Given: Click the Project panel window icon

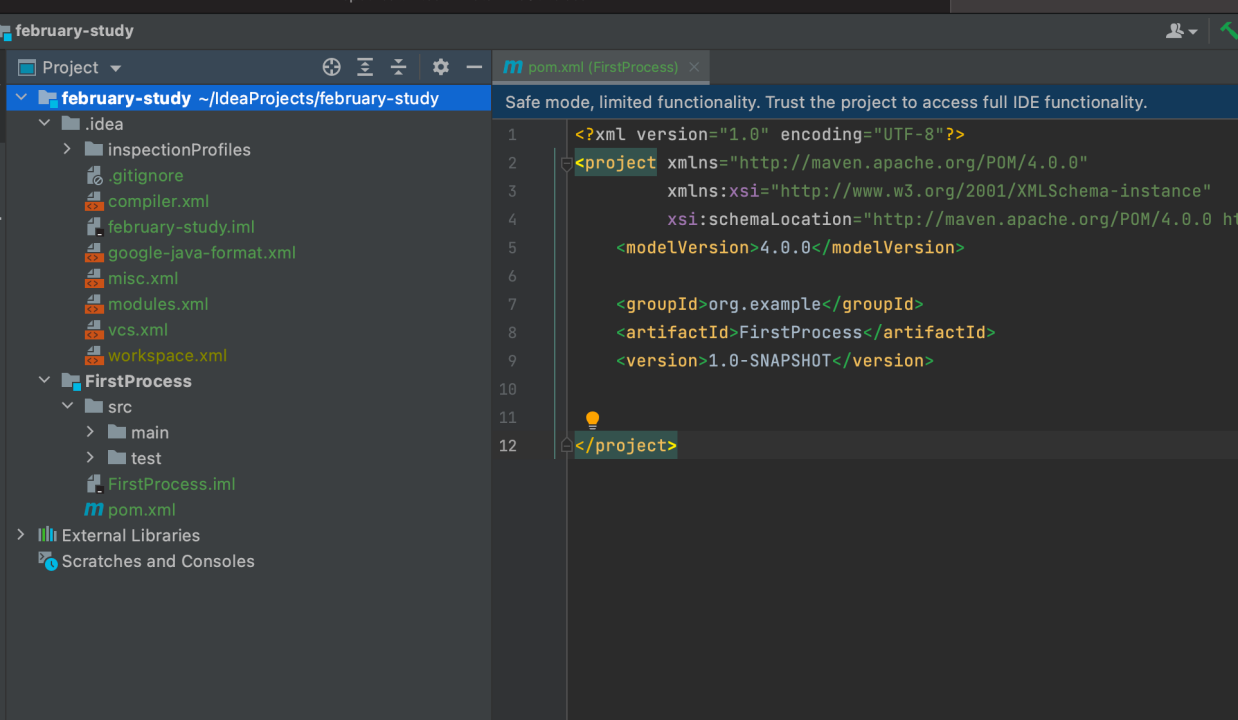Looking at the screenshot, I should 27,67.
